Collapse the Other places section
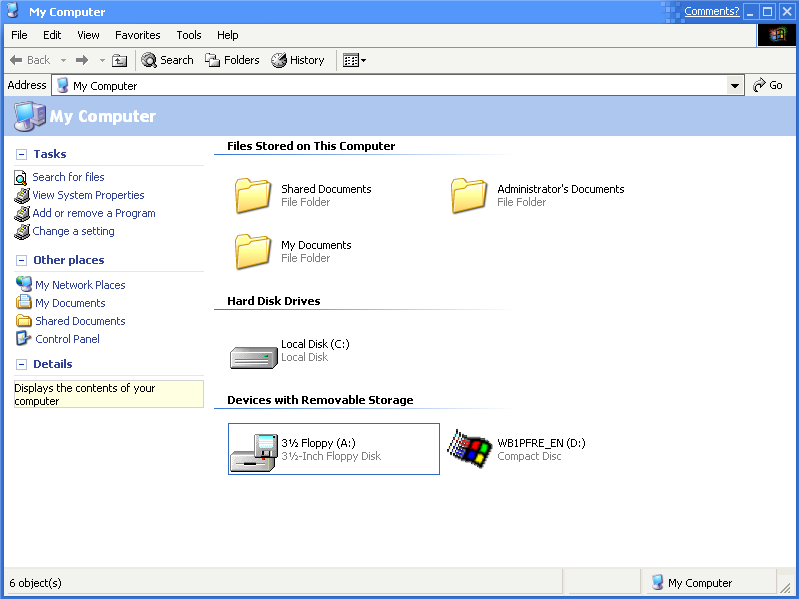 (22, 260)
